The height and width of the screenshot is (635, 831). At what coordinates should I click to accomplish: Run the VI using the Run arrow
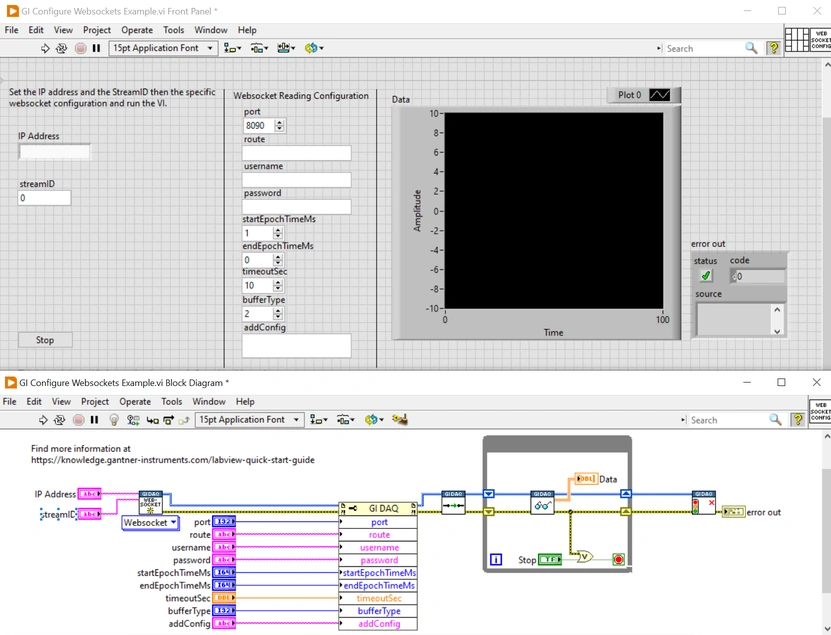(44, 48)
